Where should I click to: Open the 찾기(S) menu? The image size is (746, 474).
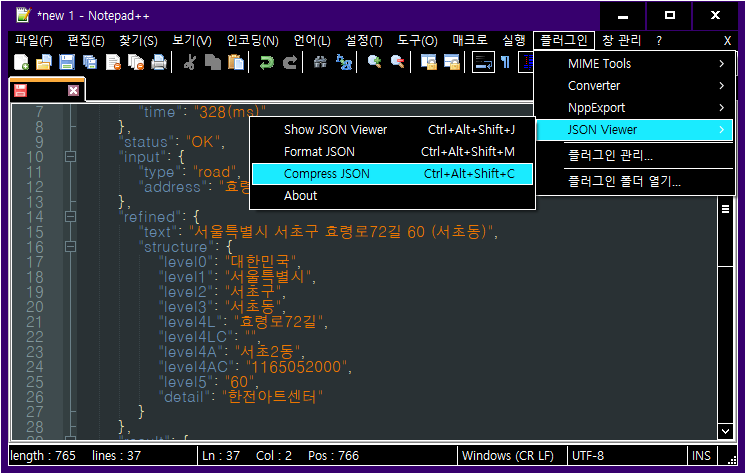138,40
